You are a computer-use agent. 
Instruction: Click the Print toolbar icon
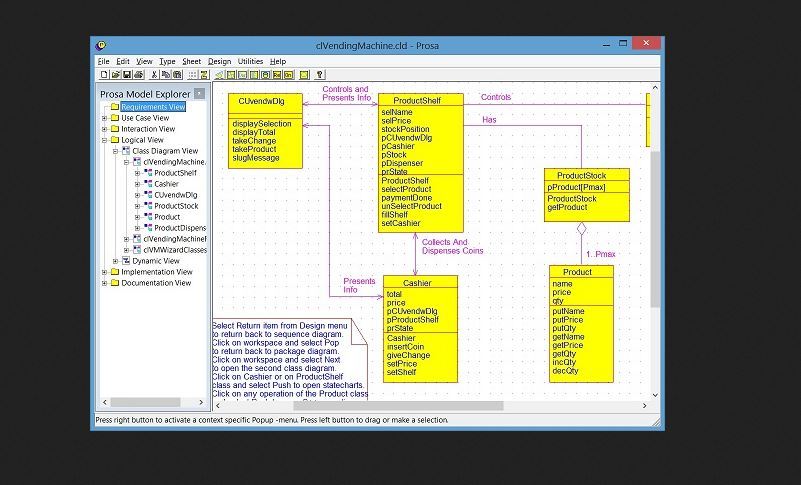click(x=139, y=75)
